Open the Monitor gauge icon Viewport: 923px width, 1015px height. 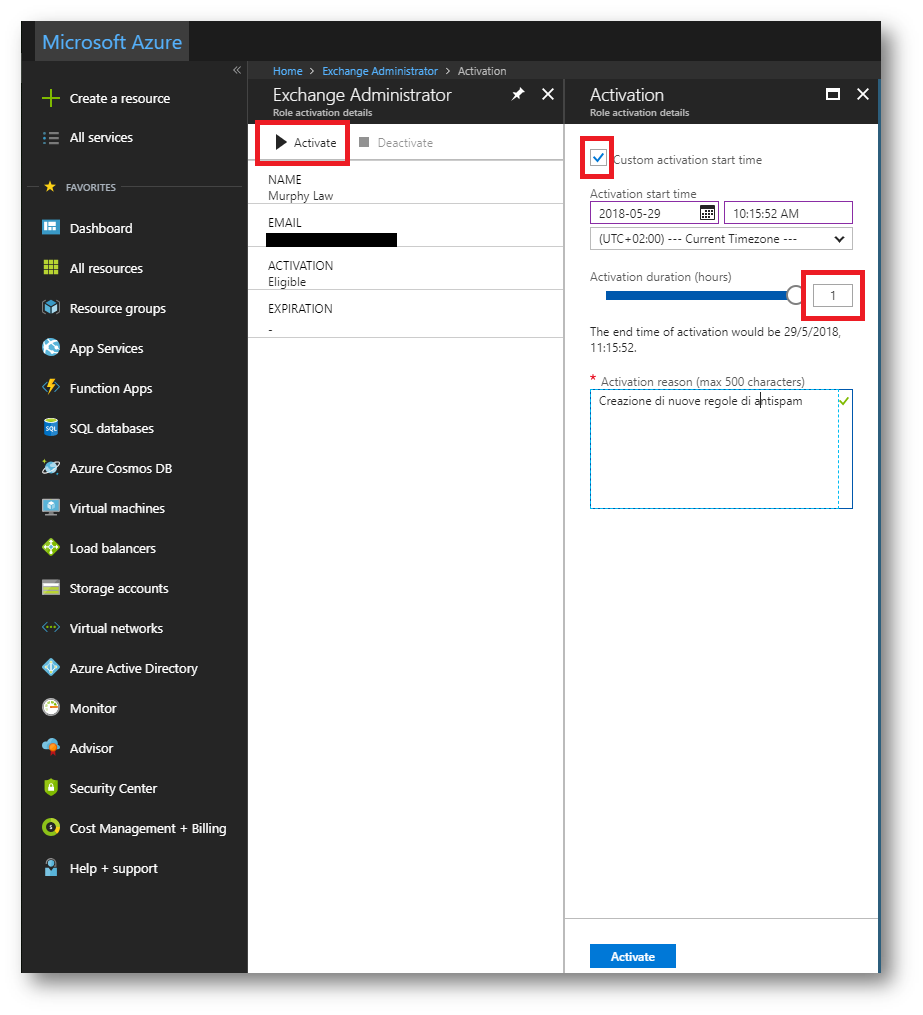tap(51, 708)
